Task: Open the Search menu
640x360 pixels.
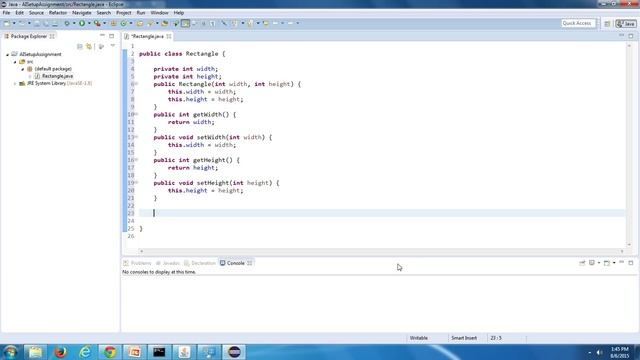Action: tap(104, 13)
